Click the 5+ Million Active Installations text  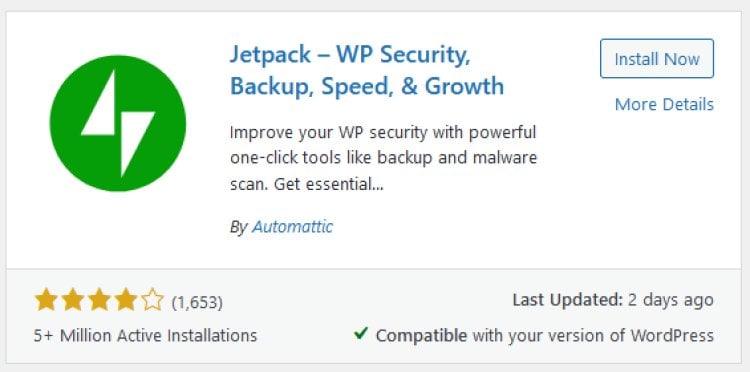pos(145,335)
